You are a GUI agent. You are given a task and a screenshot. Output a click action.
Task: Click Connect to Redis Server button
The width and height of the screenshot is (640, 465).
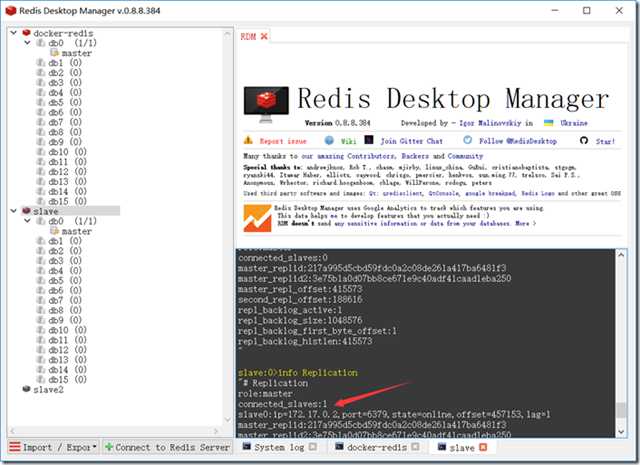point(167,447)
